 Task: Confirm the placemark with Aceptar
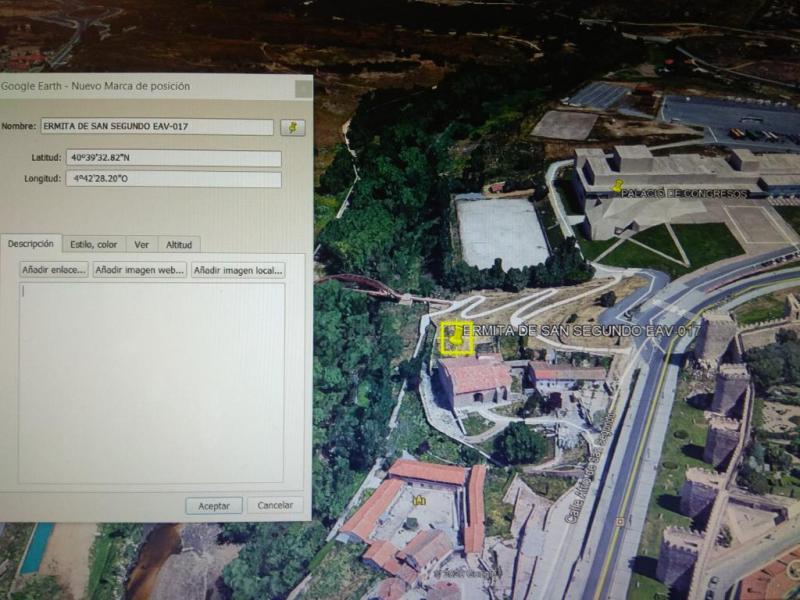[213, 506]
